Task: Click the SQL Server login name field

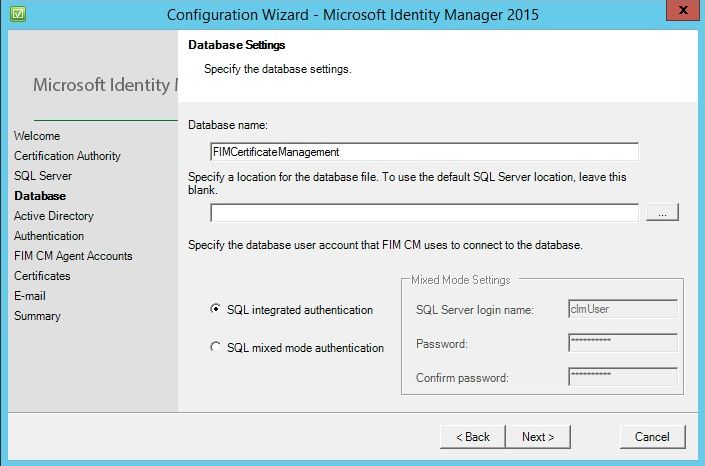Action: click(623, 309)
